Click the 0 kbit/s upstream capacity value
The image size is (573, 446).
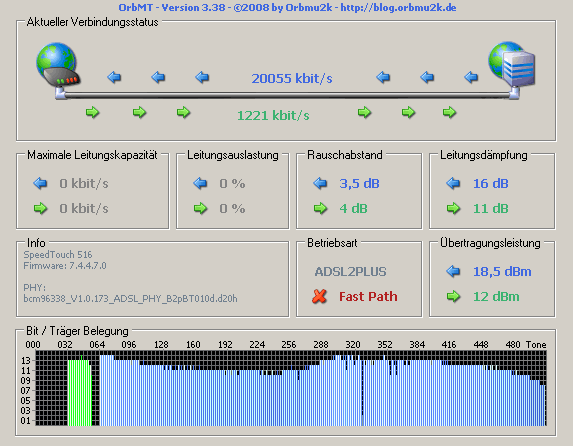pyautogui.click(x=84, y=208)
